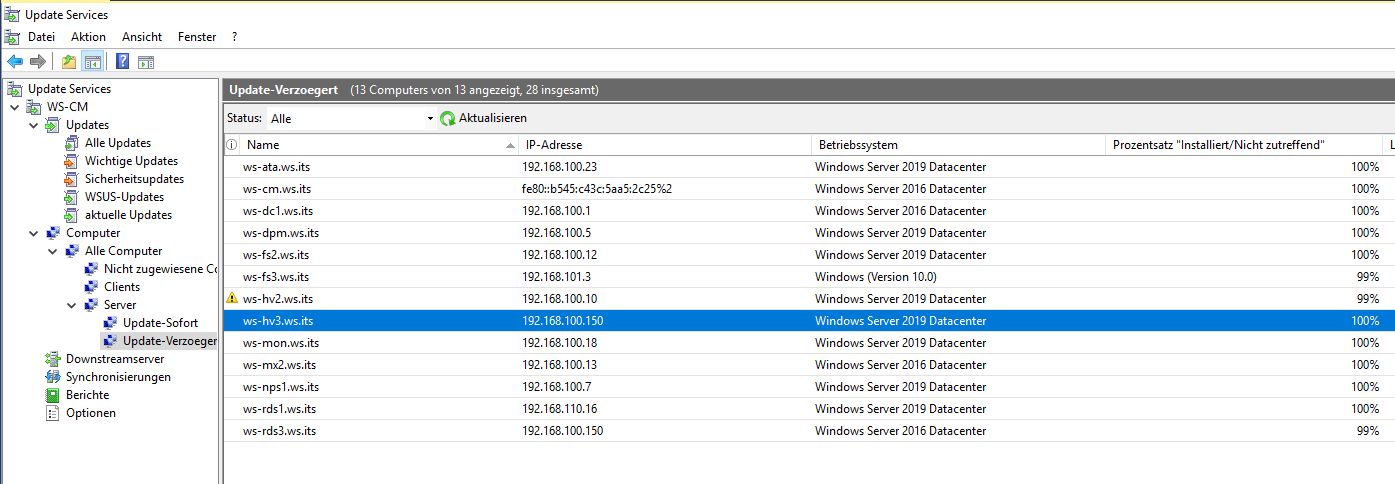Click the Synchronisierungen icon

coord(53,377)
